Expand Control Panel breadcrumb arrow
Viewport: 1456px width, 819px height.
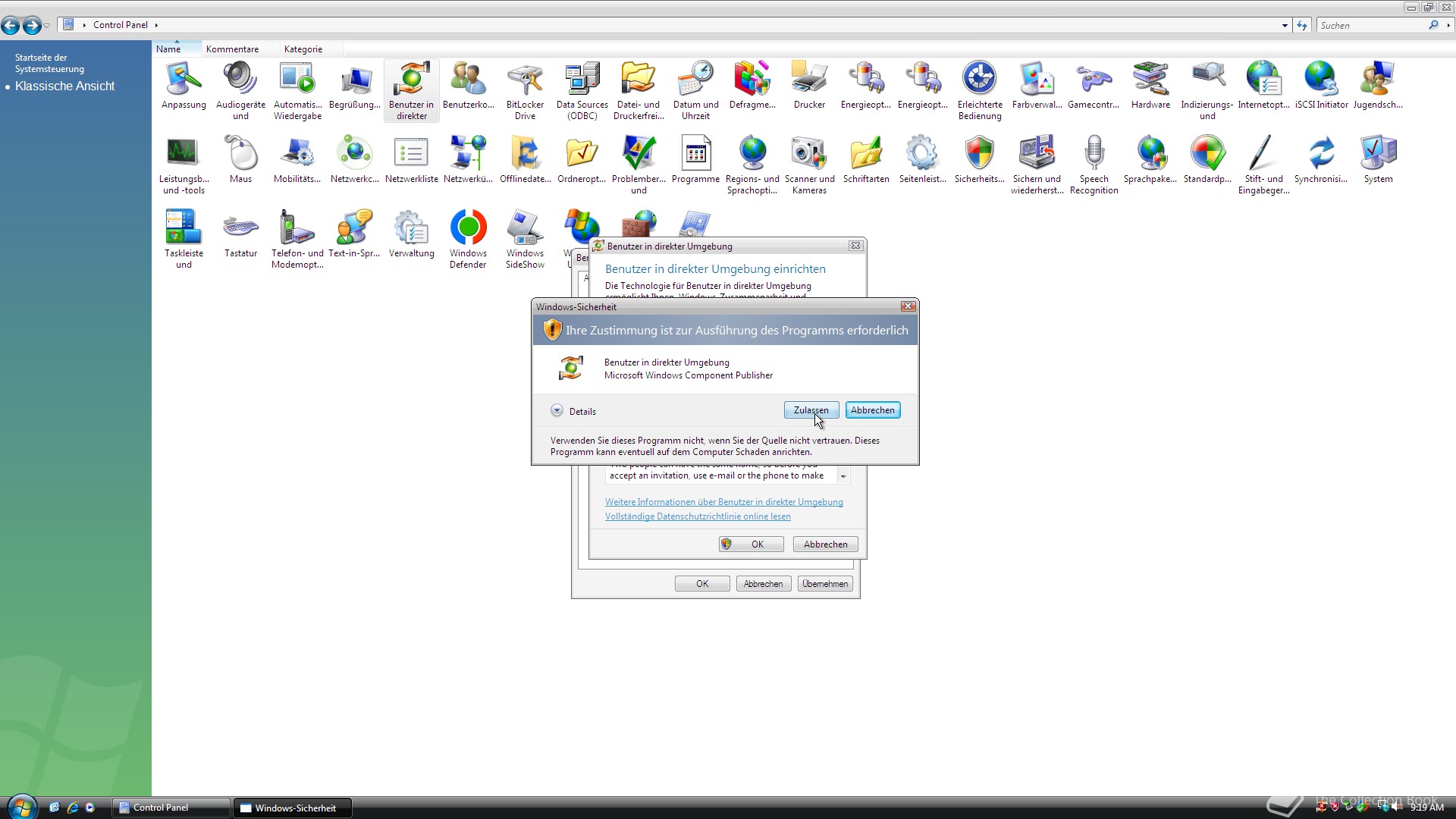click(156, 25)
